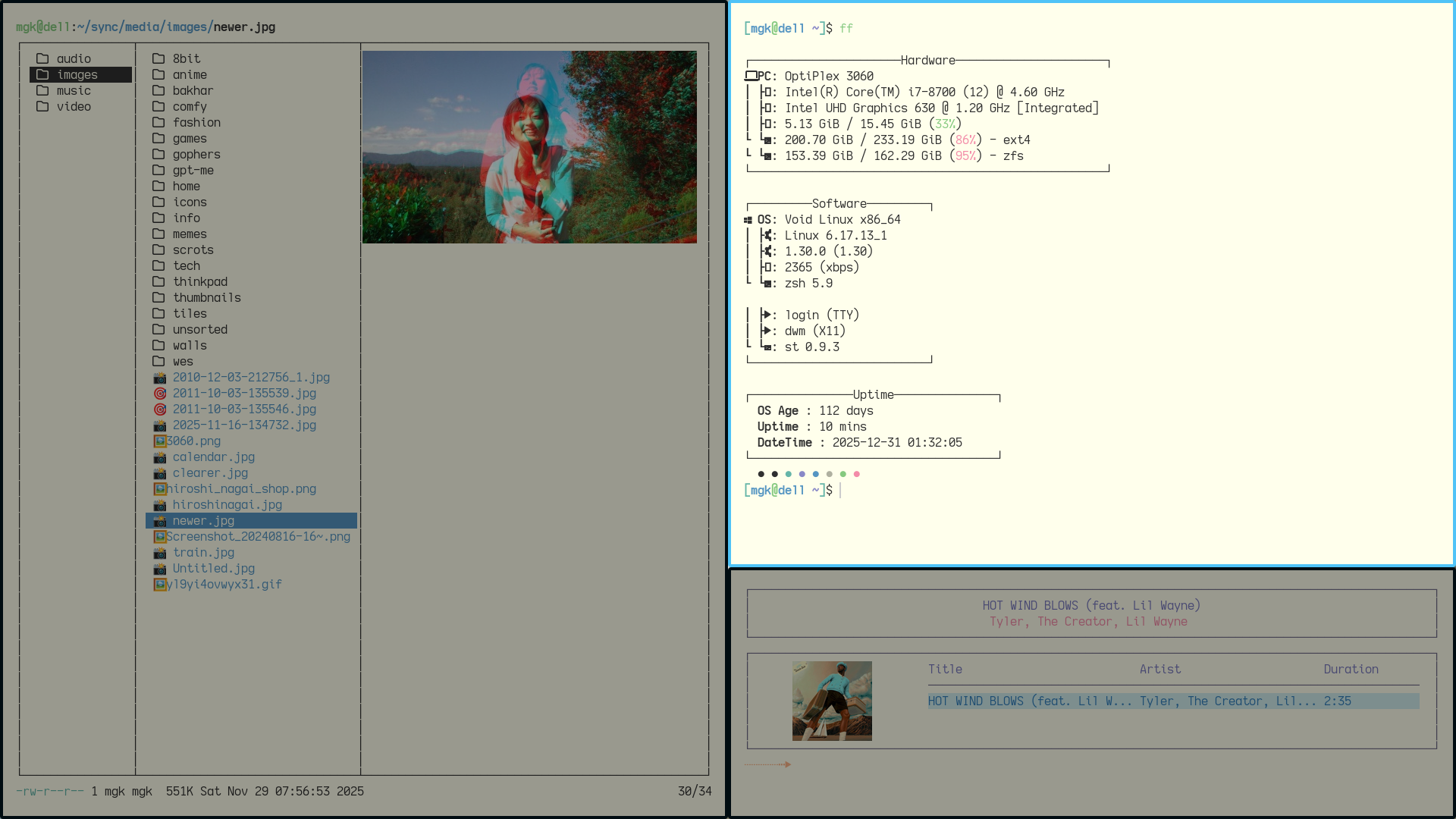This screenshot has width=1456, height=819.
Task: Select the hiroshinagai.jpg file
Action: 227,505
